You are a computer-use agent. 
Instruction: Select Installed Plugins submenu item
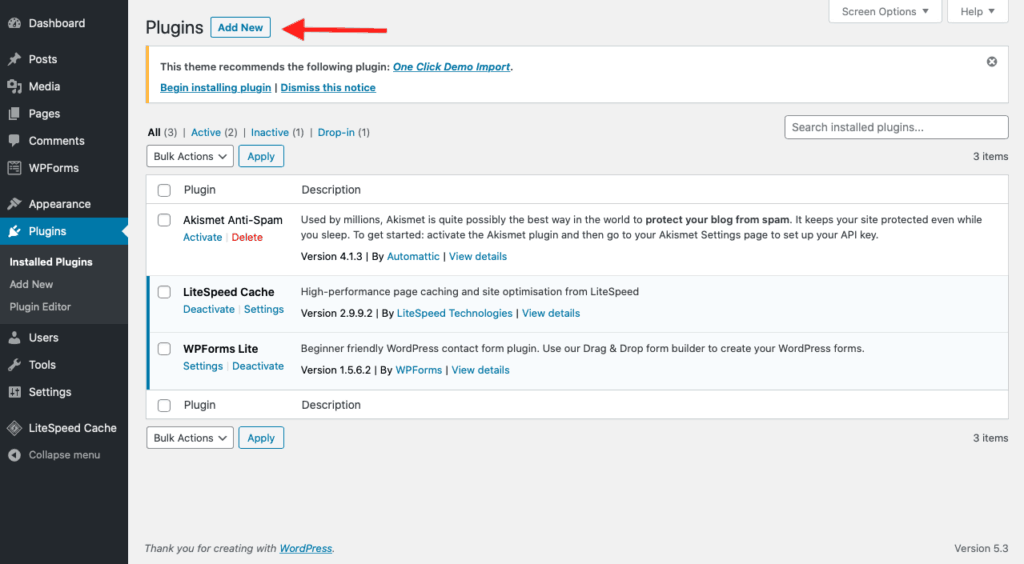tap(51, 262)
